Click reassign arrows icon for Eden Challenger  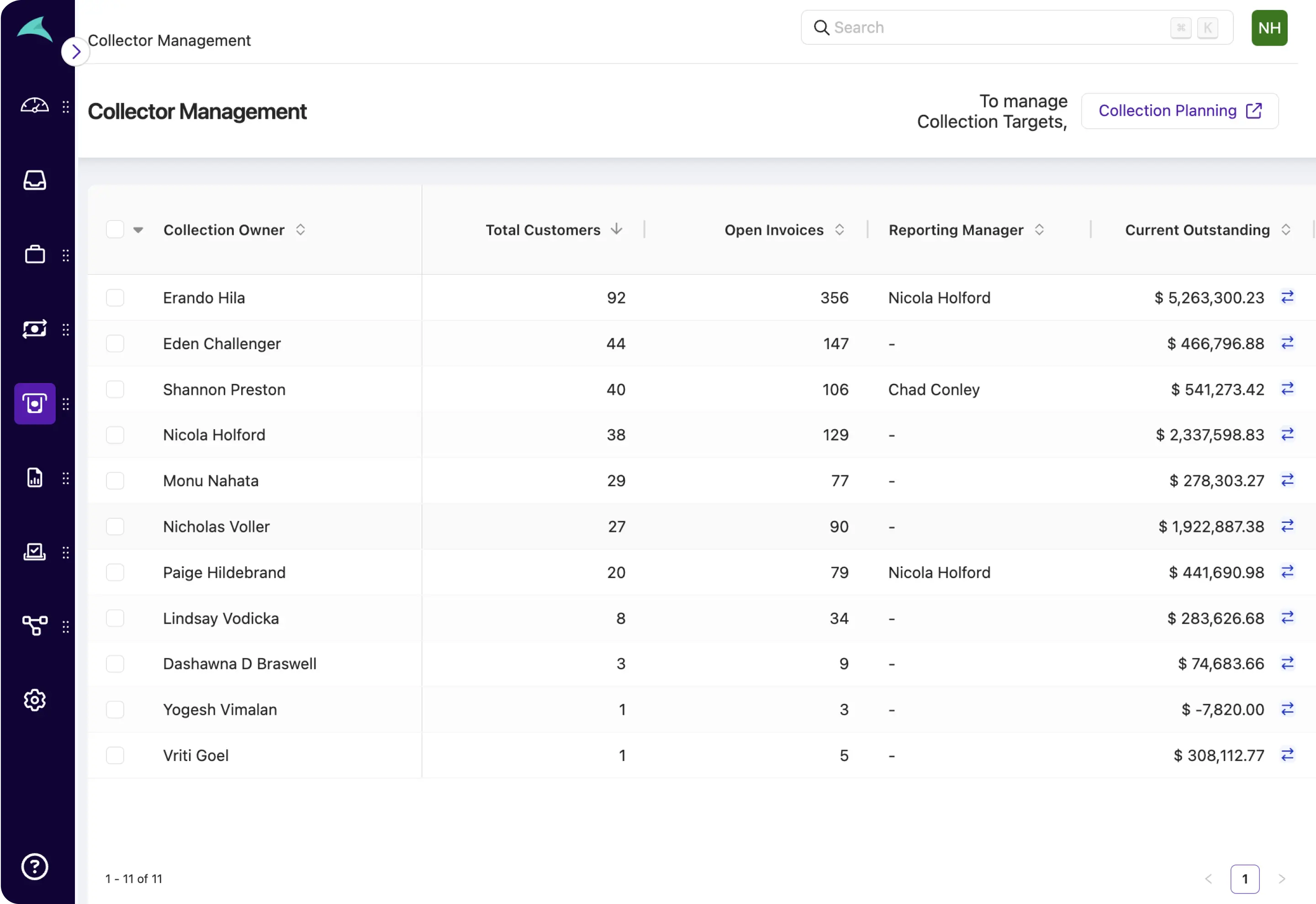click(1287, 343)
